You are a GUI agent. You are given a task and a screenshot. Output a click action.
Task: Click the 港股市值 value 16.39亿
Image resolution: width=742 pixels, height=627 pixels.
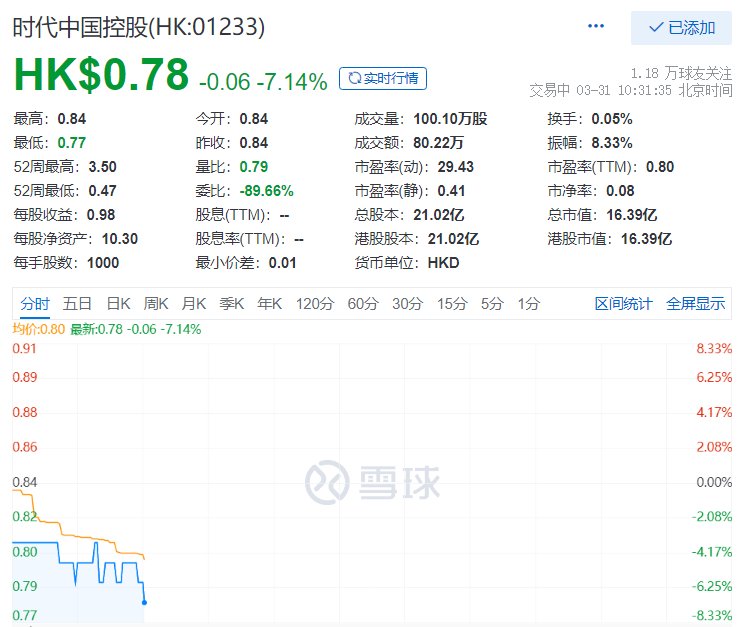tap(646, 239)
